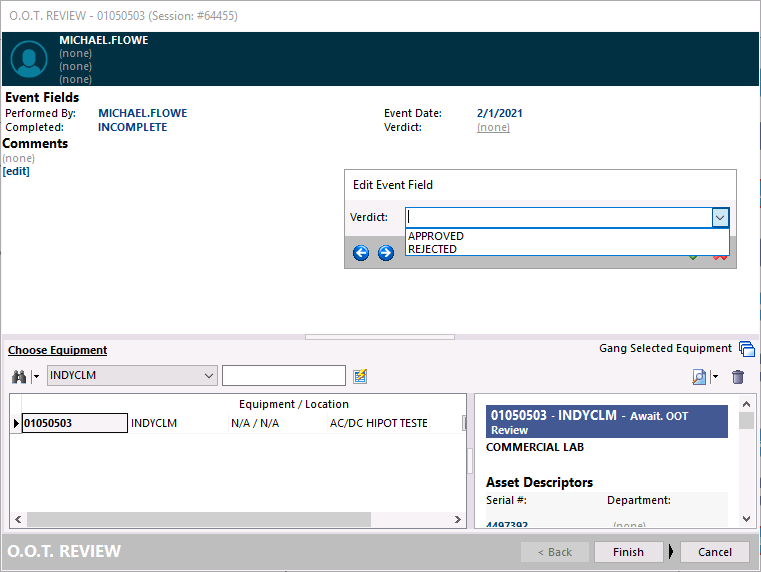Go to next field with right arrow
761x572 pixels.
click(x=385, y=253)
